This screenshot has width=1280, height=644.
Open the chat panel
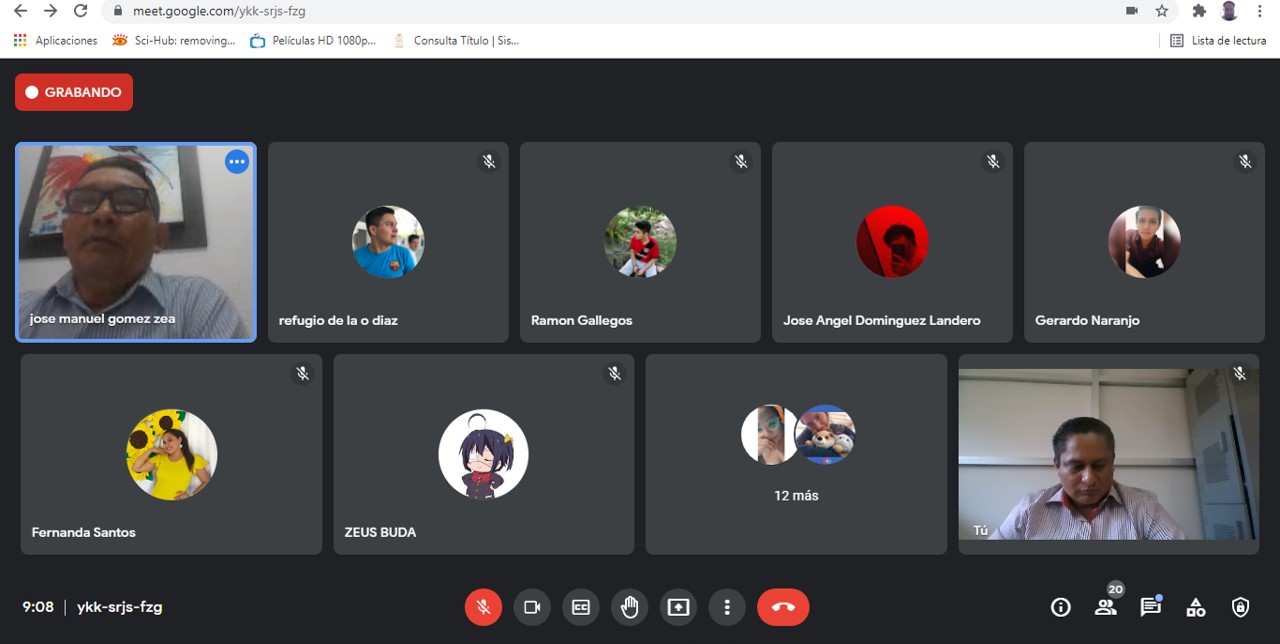coord(1150,607)
